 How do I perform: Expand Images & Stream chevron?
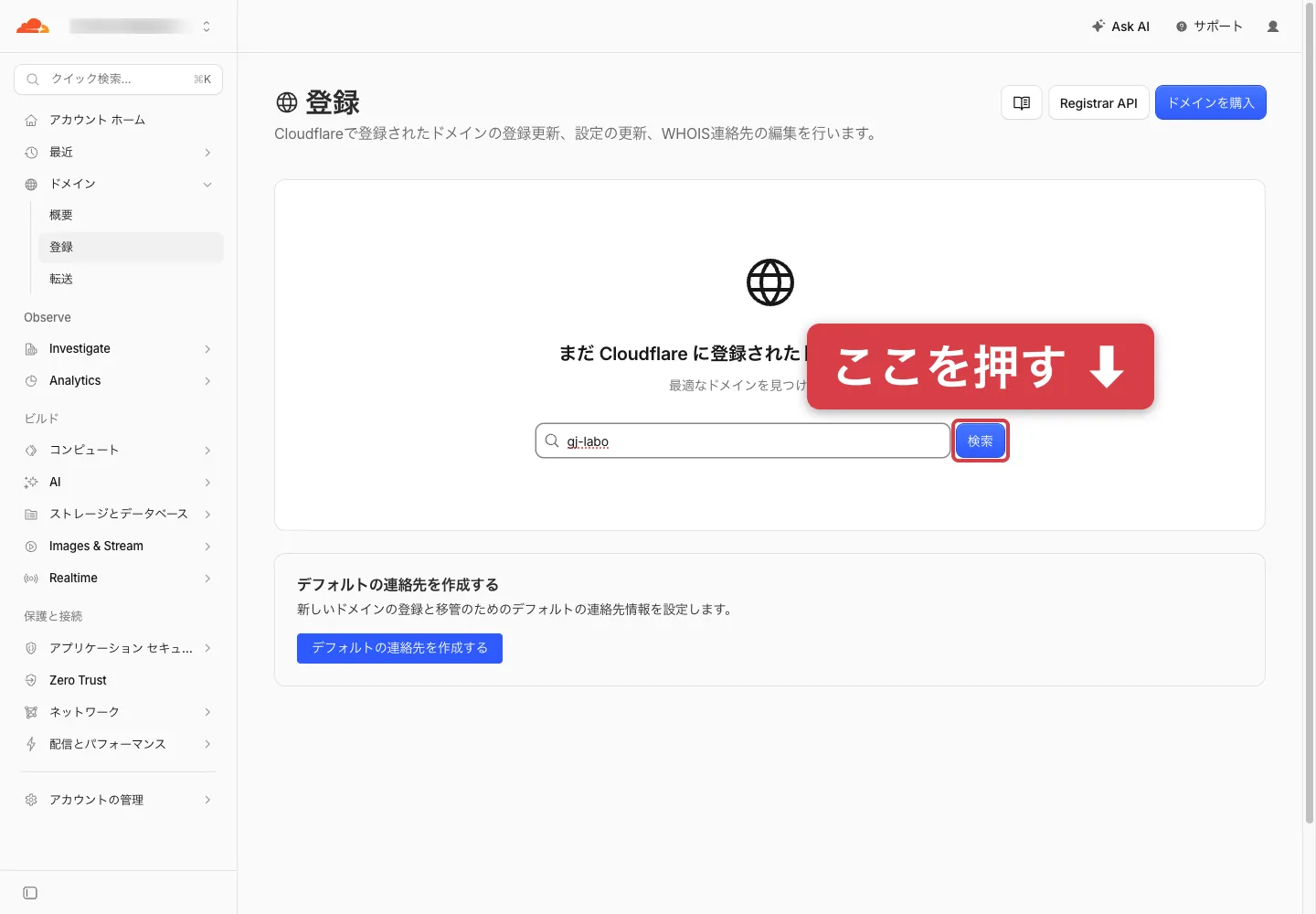point(207,547)
